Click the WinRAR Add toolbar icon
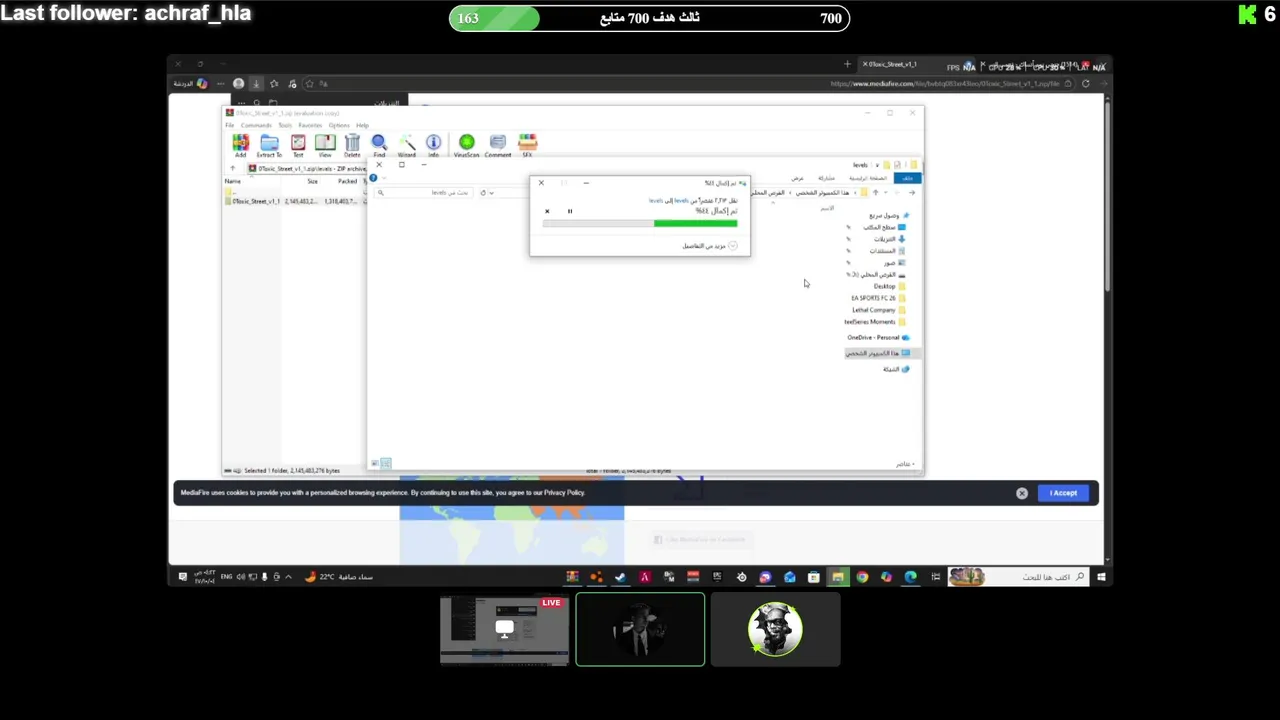Screen dimensions: 1280x720 pyautogui.click(x=240, y=146)
